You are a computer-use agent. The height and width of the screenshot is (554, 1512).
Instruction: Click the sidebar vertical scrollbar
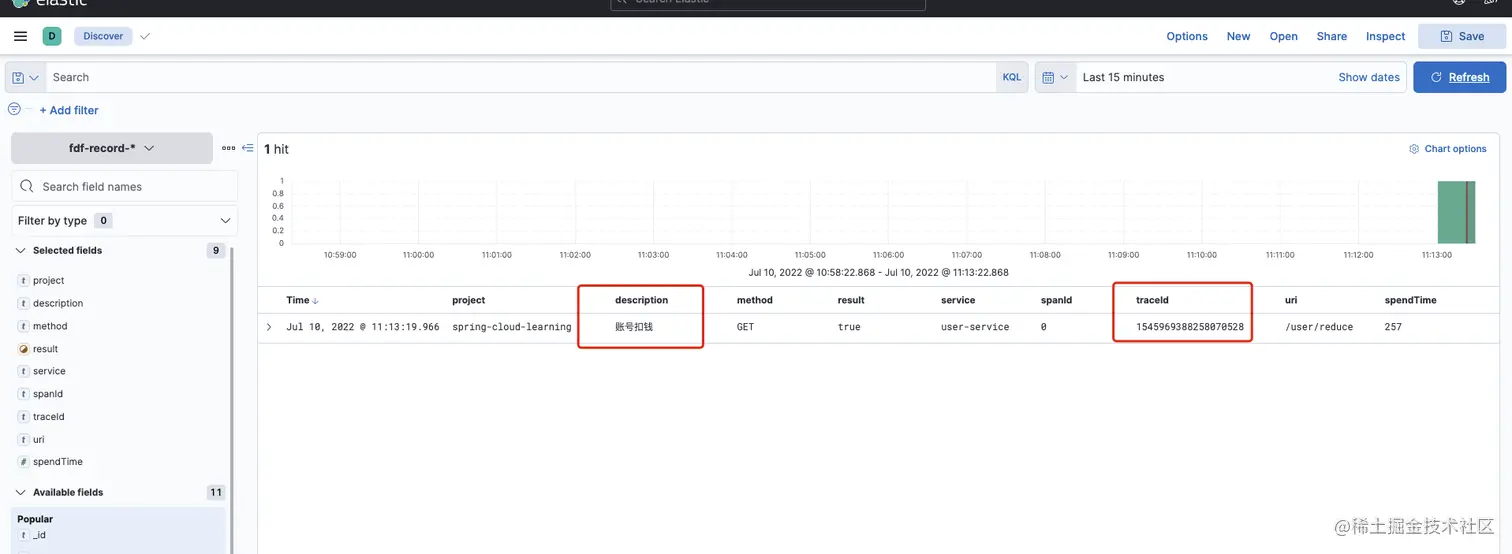232,400
